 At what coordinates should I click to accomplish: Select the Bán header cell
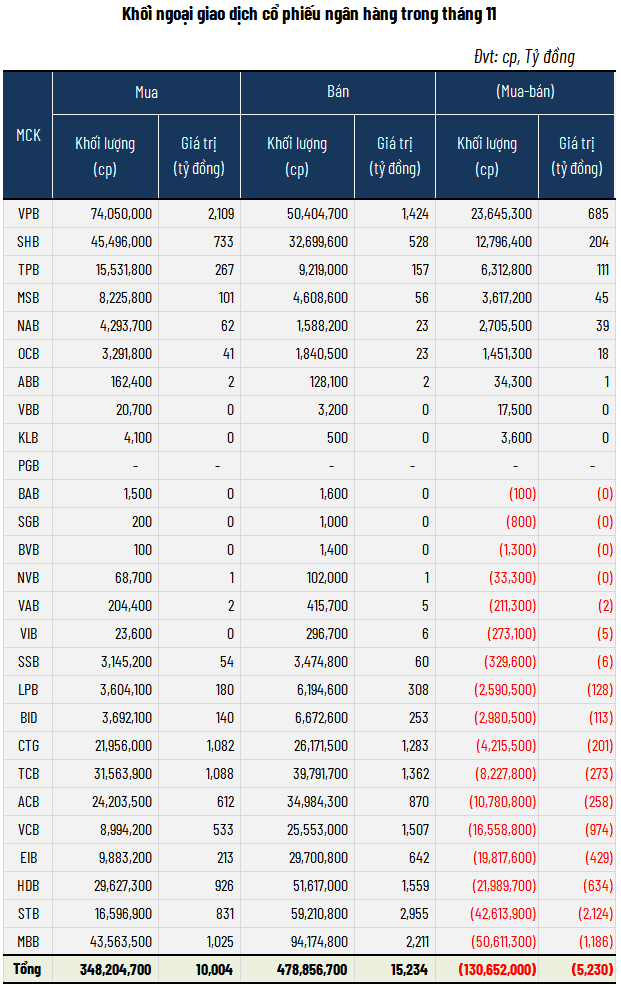tap(338, 92)
